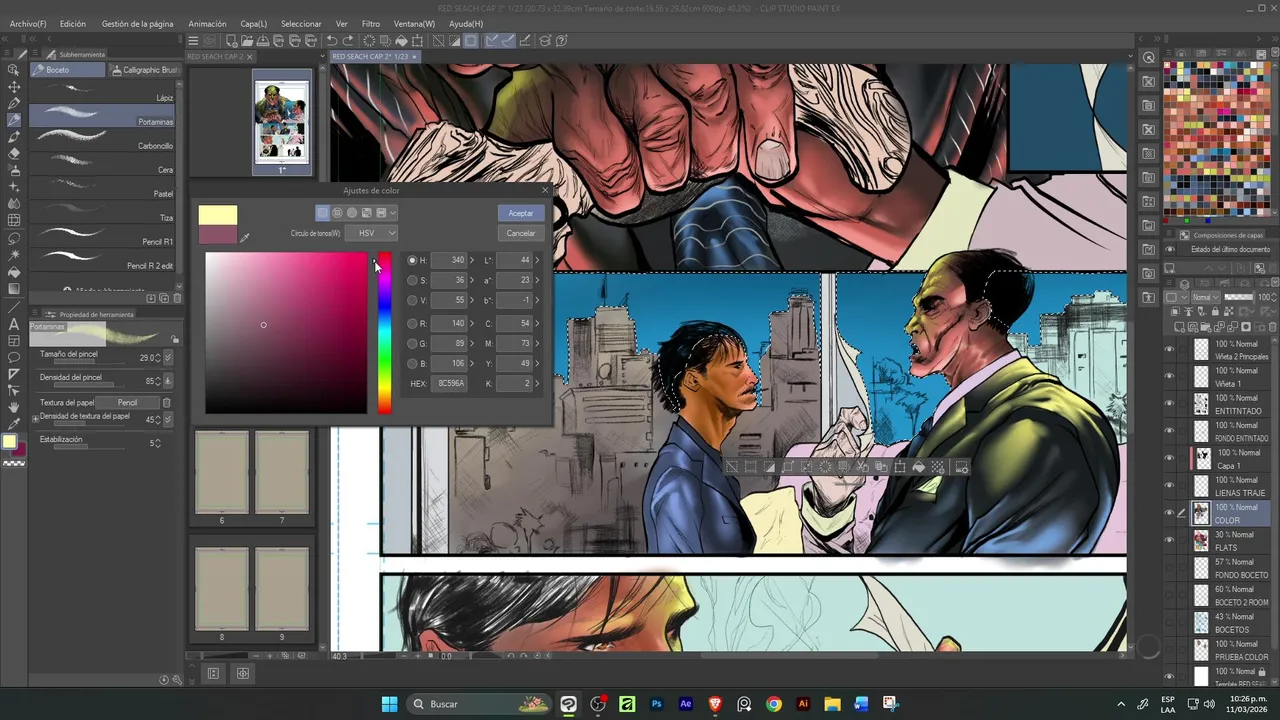Hide the FLATS layer
The height and width of the screenshot is (720, 1280).
coord(1169,540)
